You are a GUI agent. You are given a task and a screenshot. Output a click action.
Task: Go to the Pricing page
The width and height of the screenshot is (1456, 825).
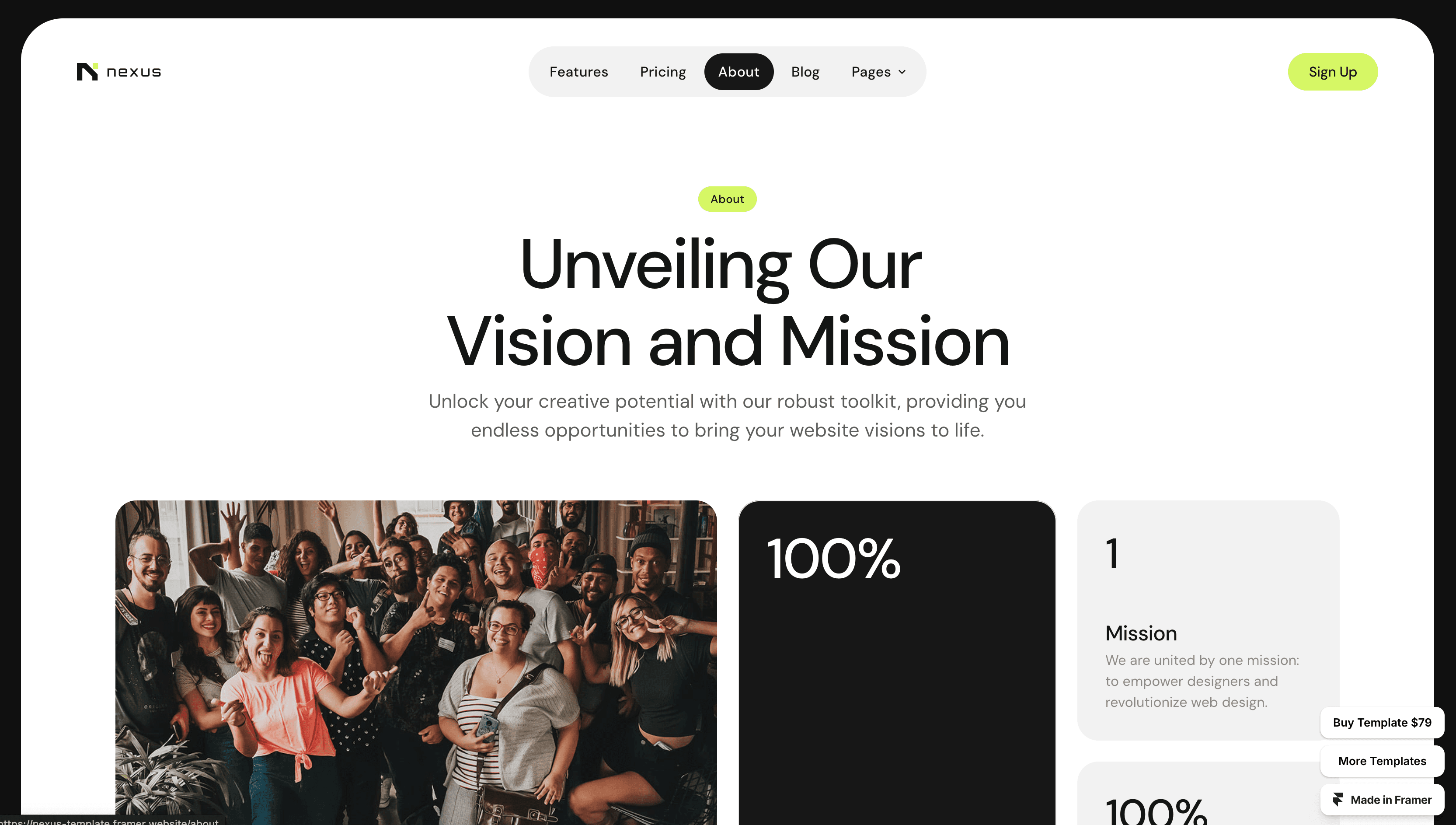pyautogui.click(x=662, y=72)
